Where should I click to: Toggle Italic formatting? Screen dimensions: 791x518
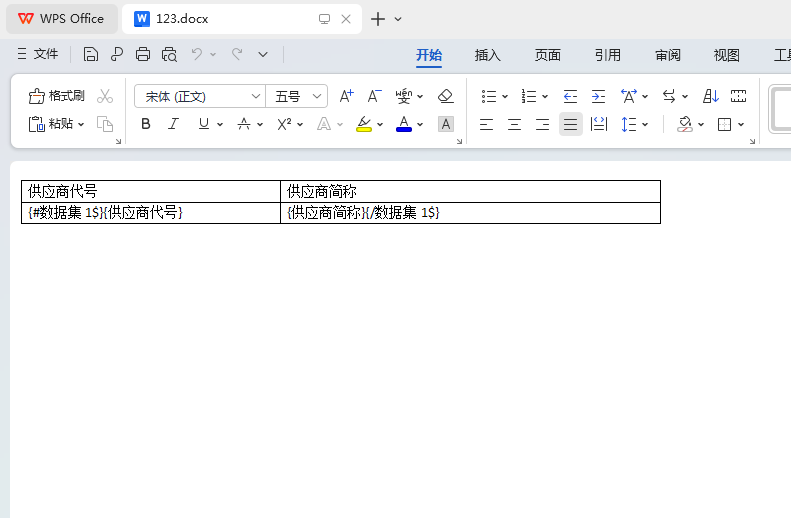174,124
